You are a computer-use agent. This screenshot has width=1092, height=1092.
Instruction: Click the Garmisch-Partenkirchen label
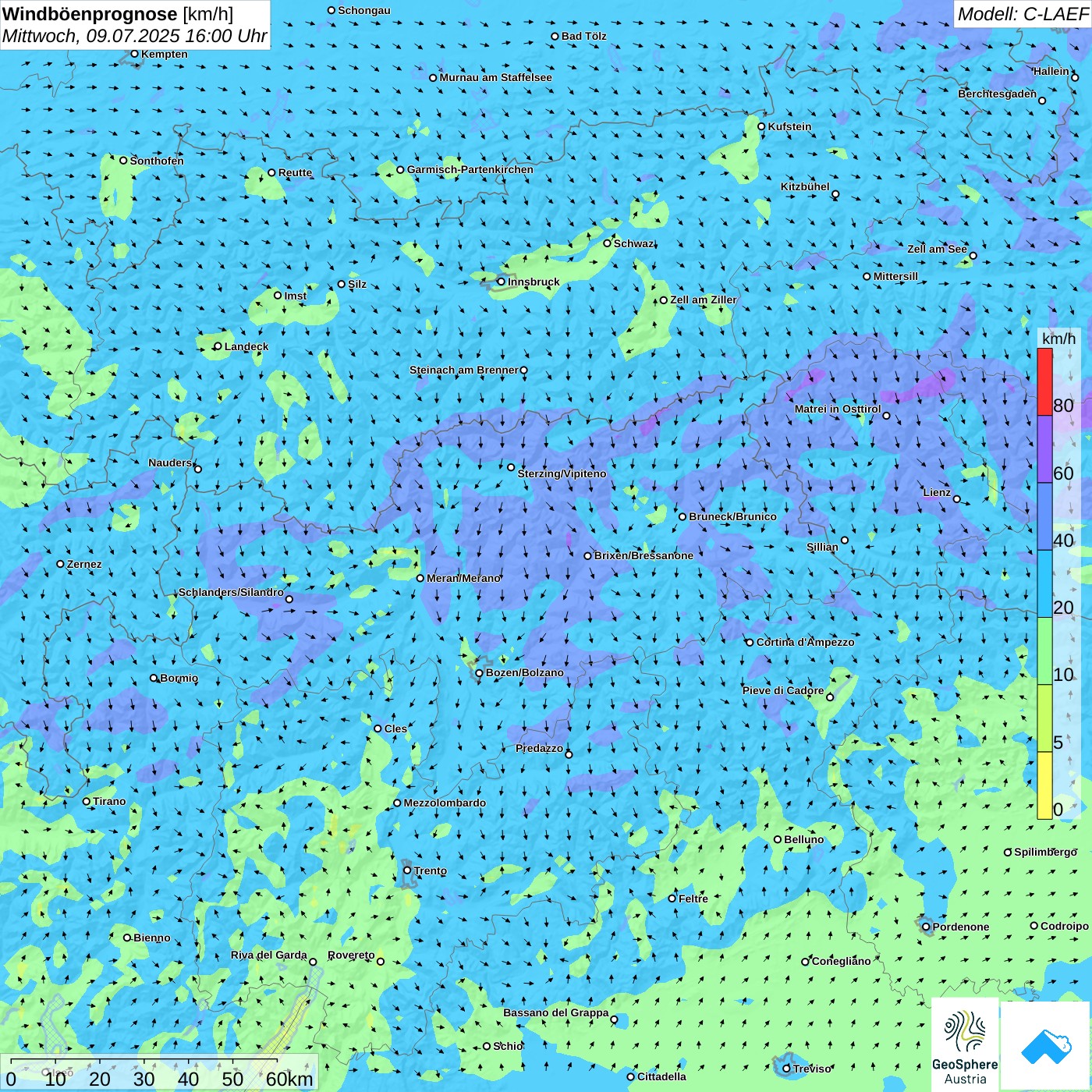click(470, 169)
